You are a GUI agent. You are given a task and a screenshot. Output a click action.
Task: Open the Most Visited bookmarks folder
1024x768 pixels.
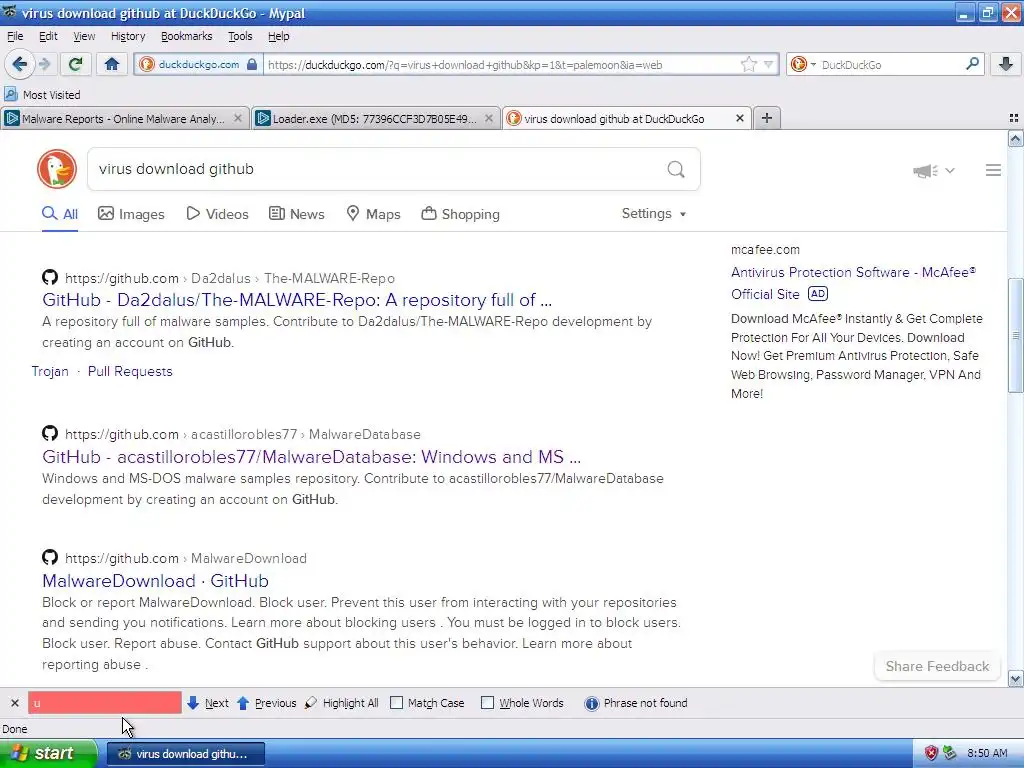point(42,95)
